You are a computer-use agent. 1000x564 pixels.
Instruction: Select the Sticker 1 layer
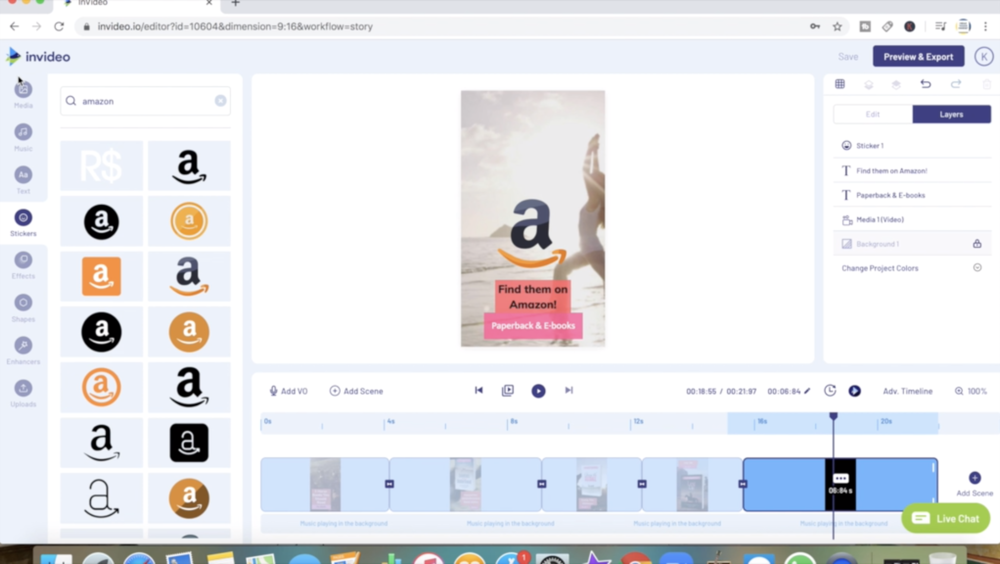click(869, 146)
